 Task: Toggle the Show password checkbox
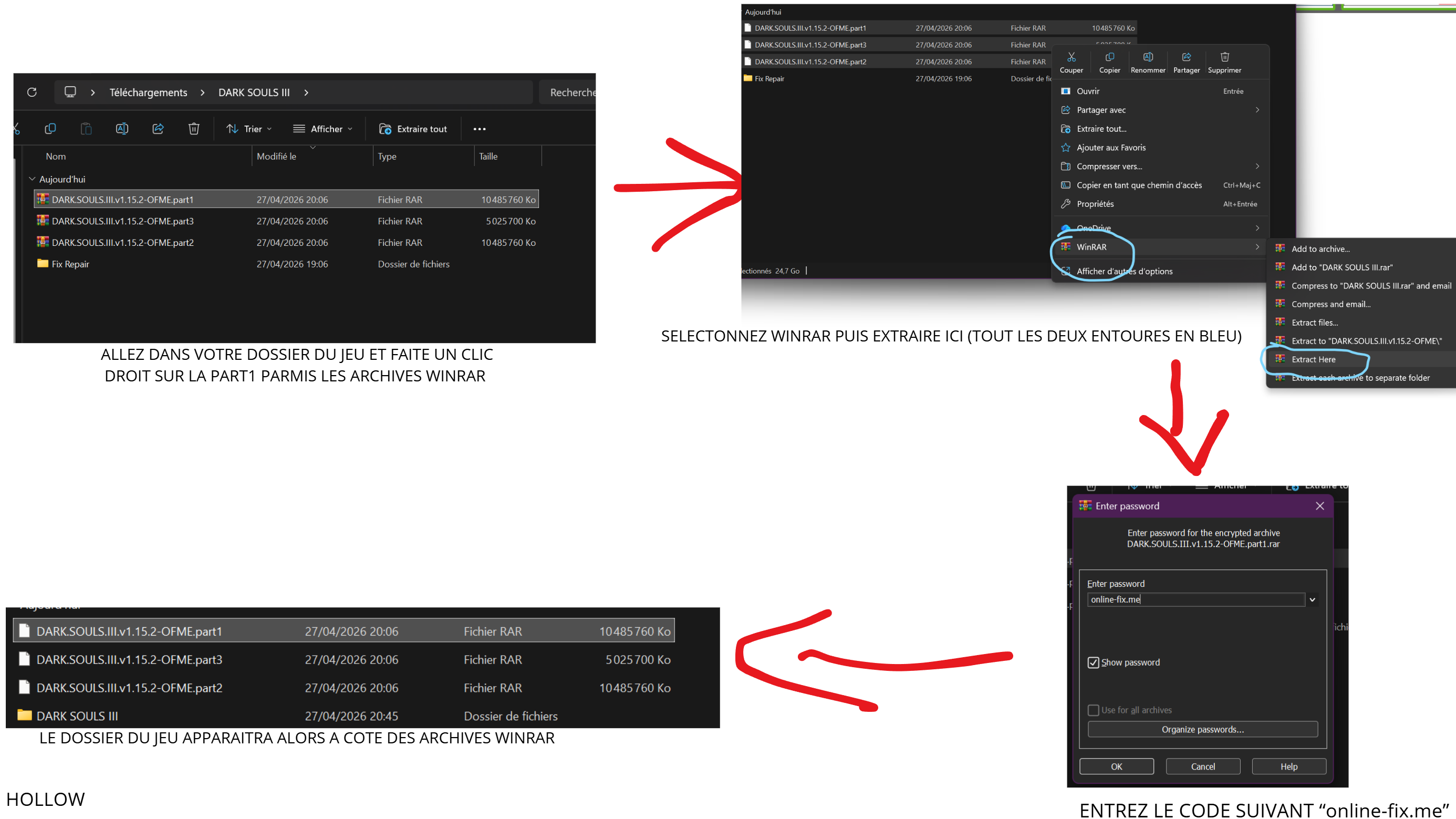pyautogui.click(x=1093, y=662)
